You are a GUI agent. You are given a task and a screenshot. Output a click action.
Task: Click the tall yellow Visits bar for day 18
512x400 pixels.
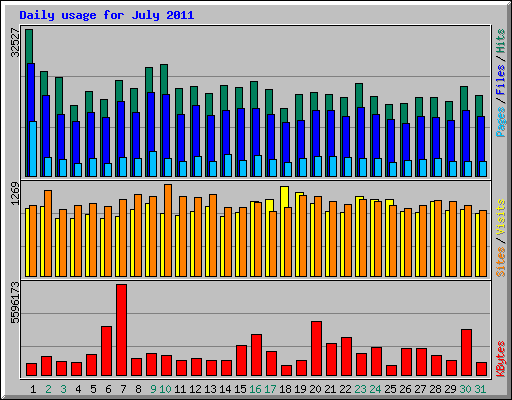tap(285, 197)
